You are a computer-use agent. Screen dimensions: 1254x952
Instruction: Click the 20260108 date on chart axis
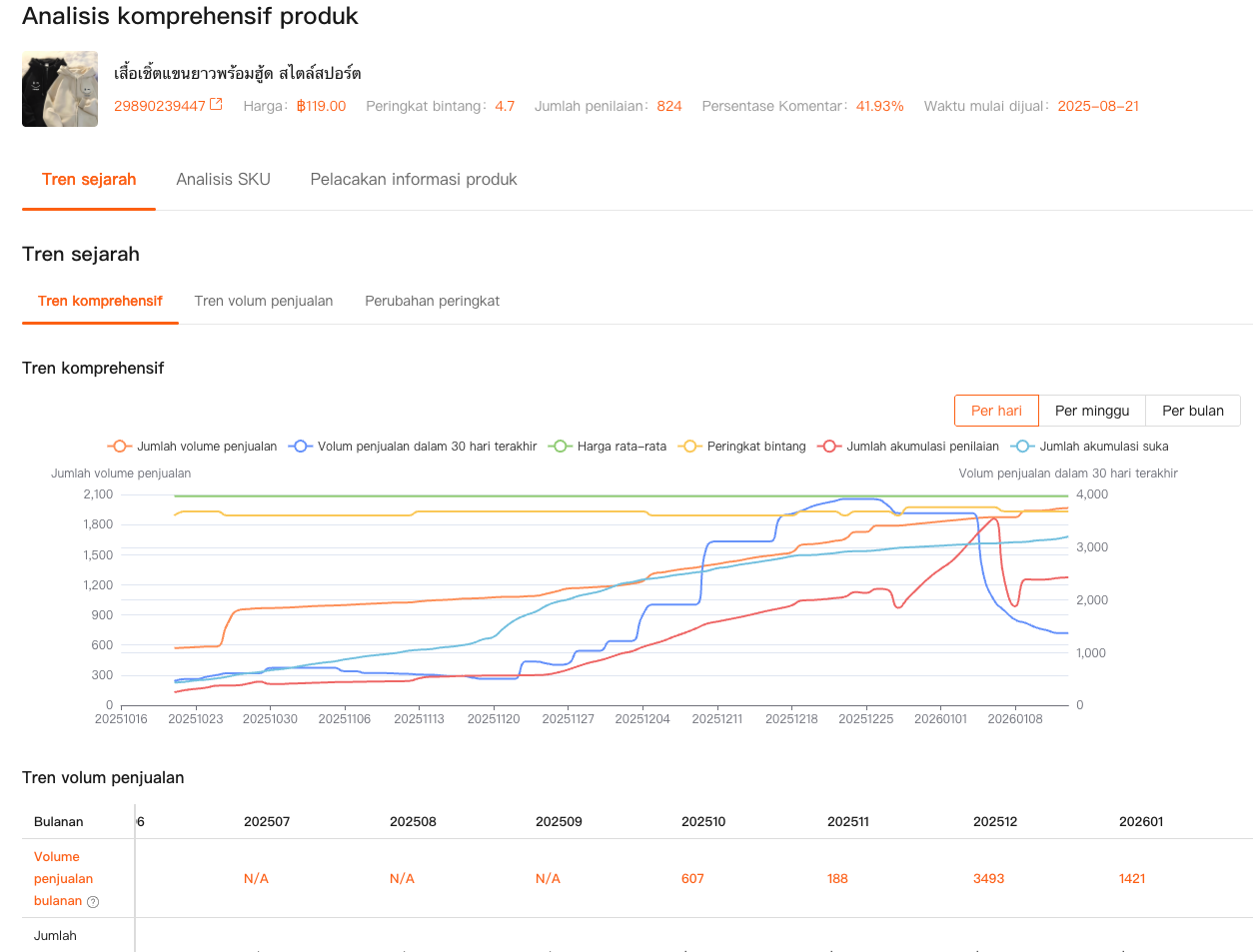coord(1015,719)
